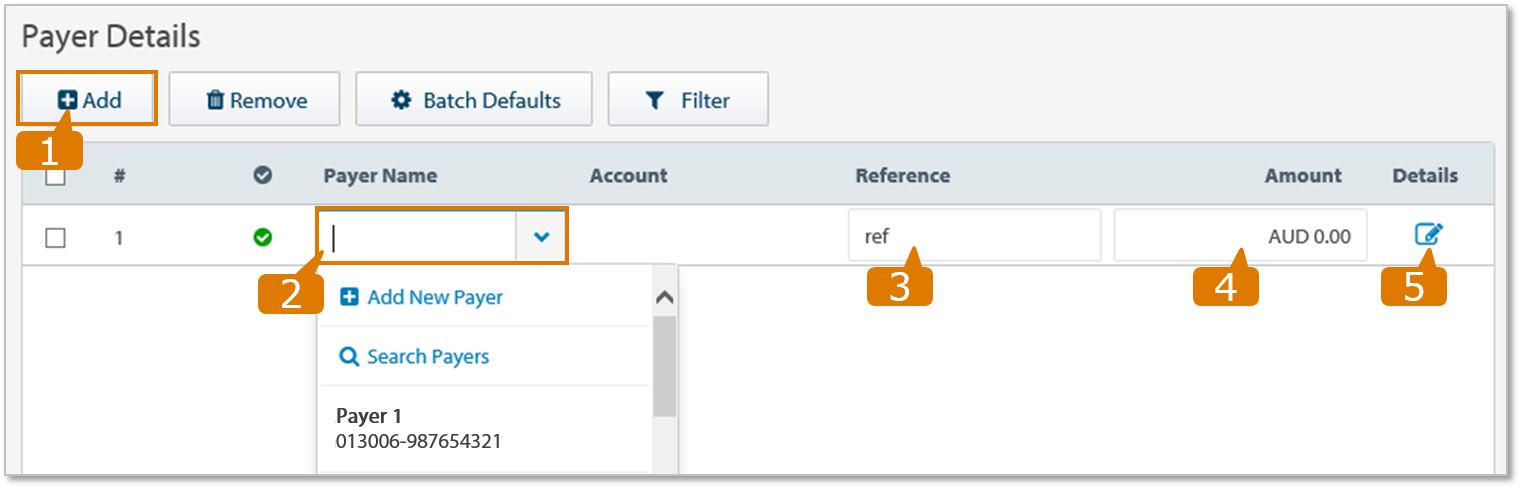This screenshot has width=1521, height=489.
Task: Click the Remove button with trash icon
Action: [255, 100]
